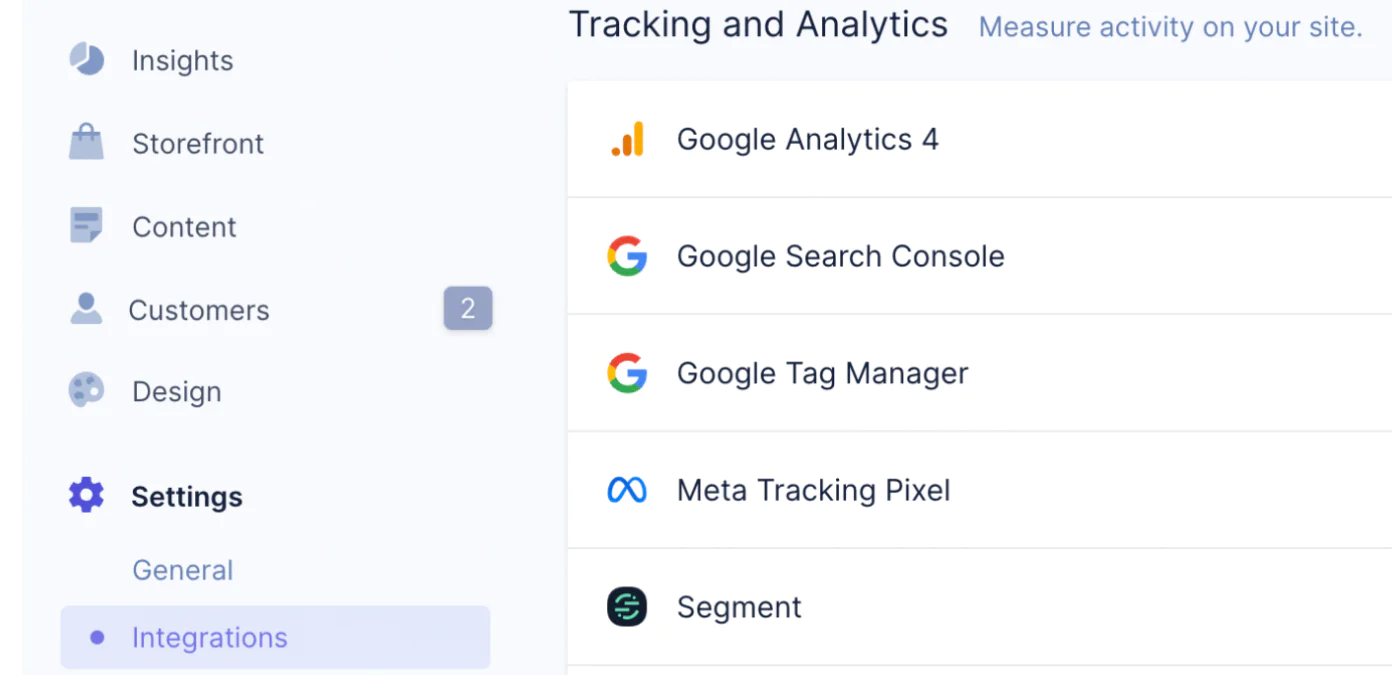Image resolution: width=1392 pixels, height=675 pixels.
Task: Click the Storefront shopping bag icon
Action: coord(87,142)
